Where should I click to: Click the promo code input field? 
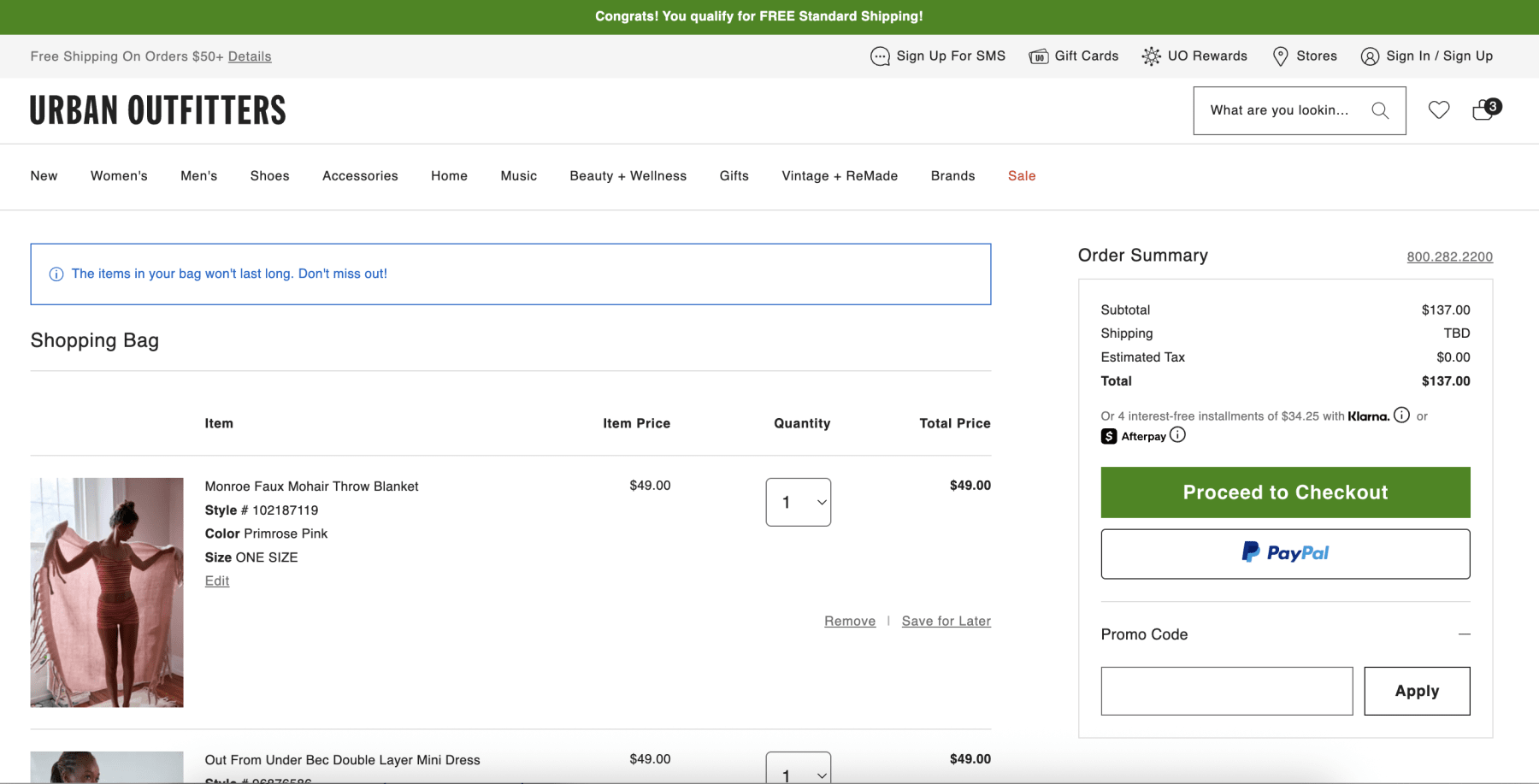click(x=1226, y=691)
